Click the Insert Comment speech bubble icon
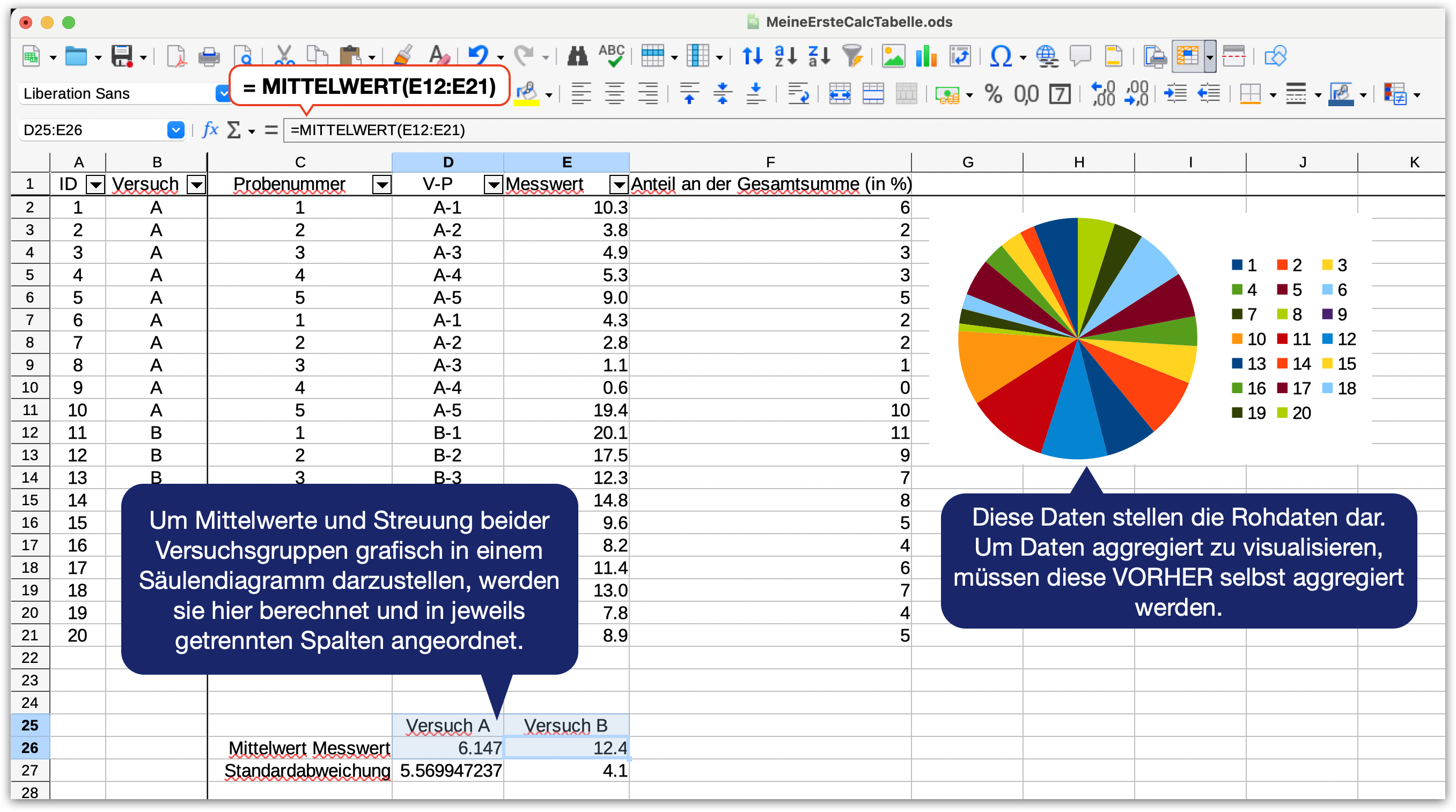The height and width of the screenshot is (812, 1456). pos(1080,56)
